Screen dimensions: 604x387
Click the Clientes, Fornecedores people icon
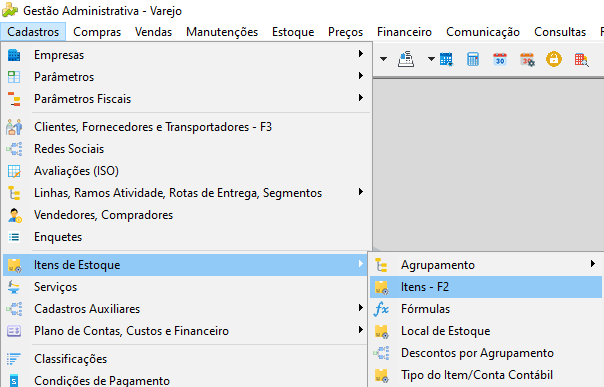click(14, 127)
